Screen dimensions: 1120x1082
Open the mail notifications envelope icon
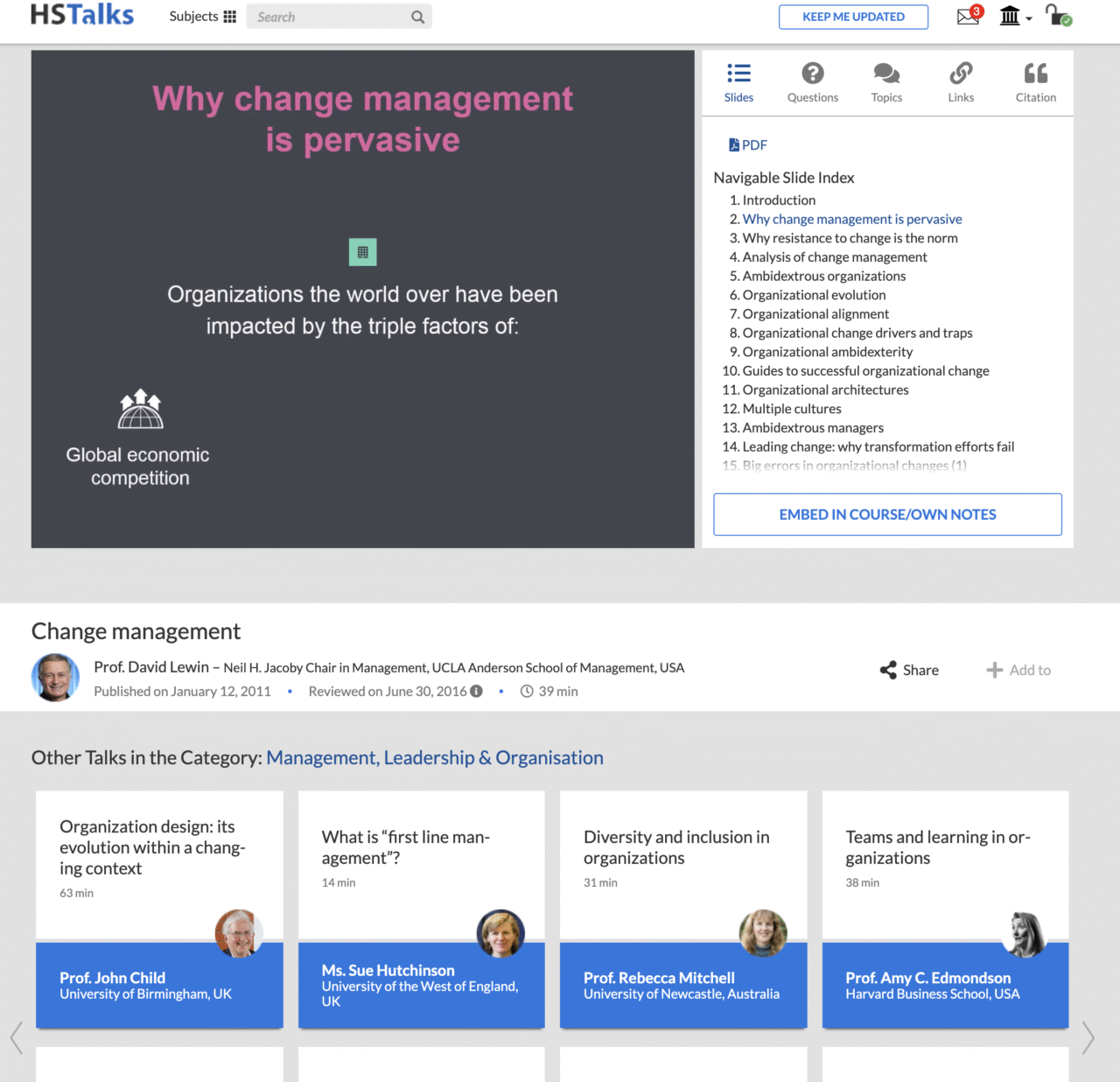[968, 17]
